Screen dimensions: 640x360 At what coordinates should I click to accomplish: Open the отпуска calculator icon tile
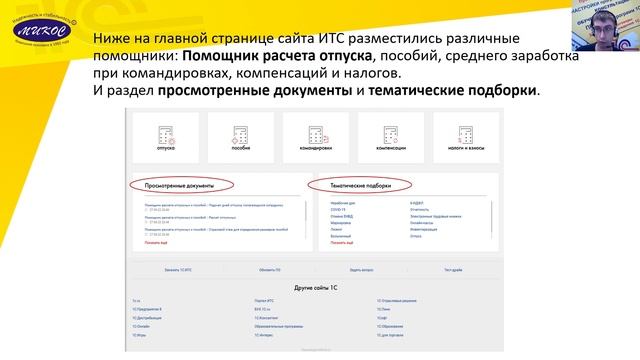pos(166,138)
